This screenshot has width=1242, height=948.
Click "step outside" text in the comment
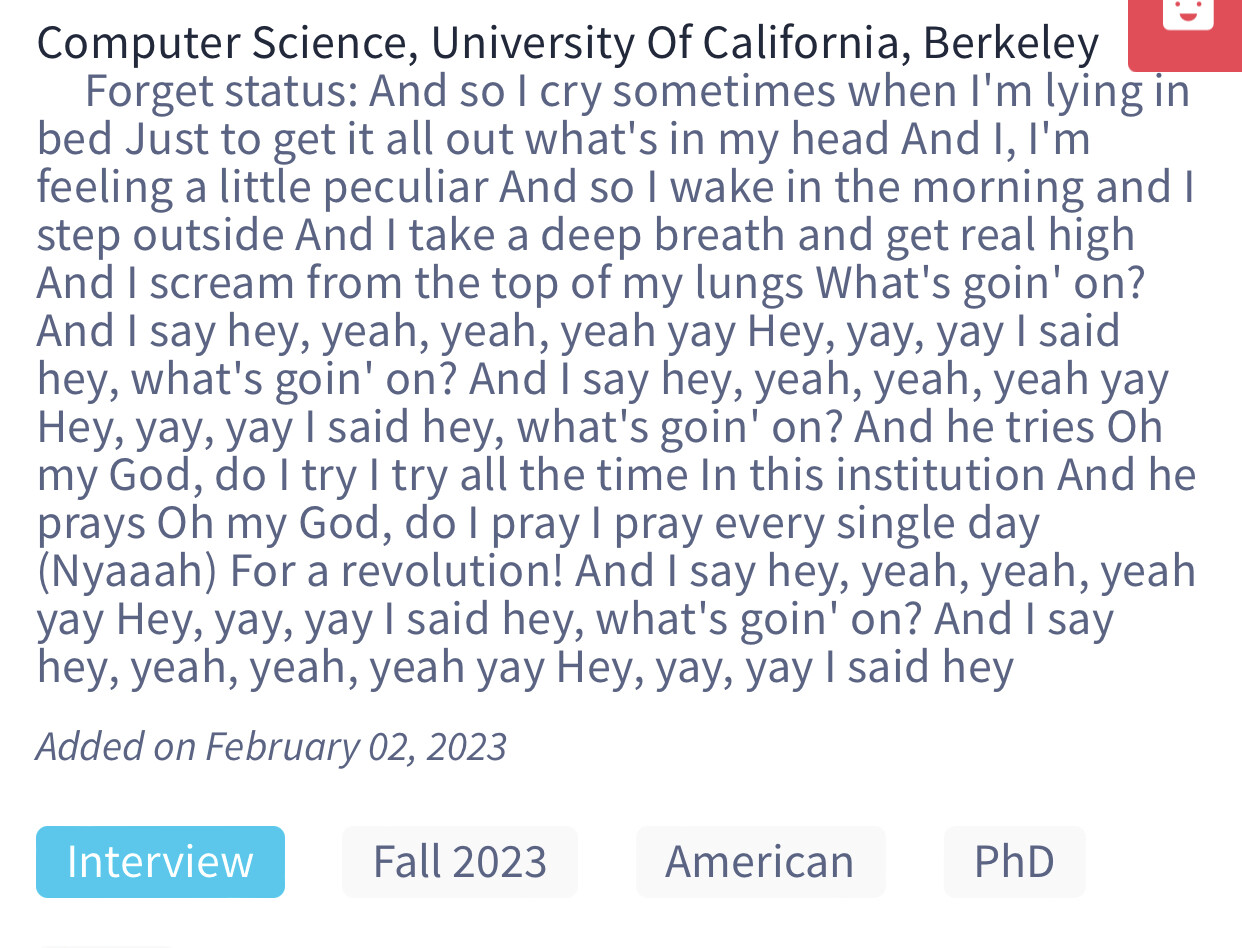point(160,236)
